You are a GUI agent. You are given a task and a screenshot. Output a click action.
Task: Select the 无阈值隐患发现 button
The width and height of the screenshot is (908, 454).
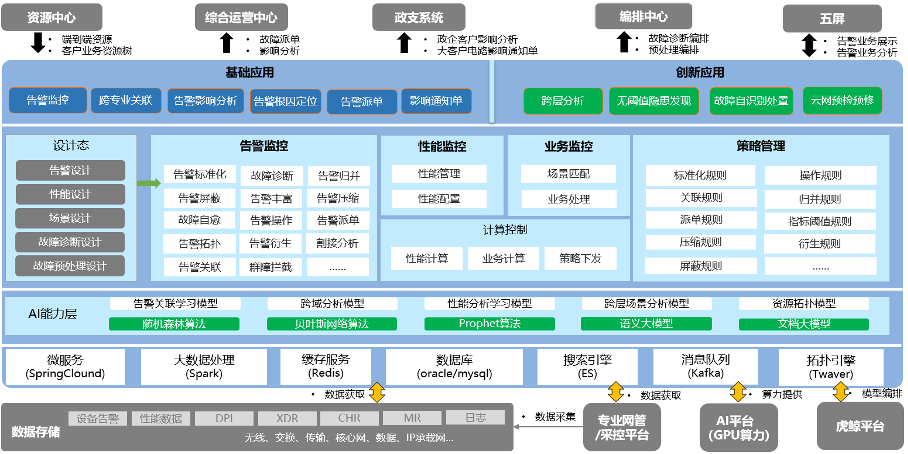(654, 101)
